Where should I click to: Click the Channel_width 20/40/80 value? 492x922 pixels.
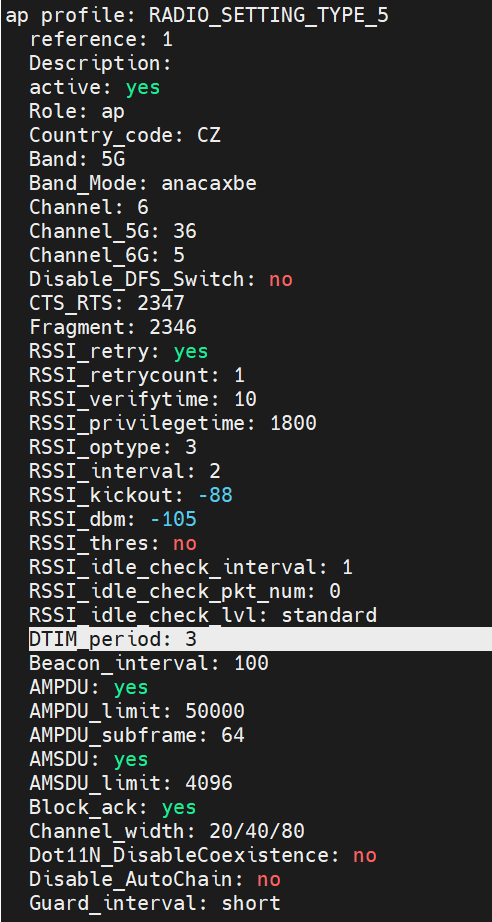click(x=257, y=831)
